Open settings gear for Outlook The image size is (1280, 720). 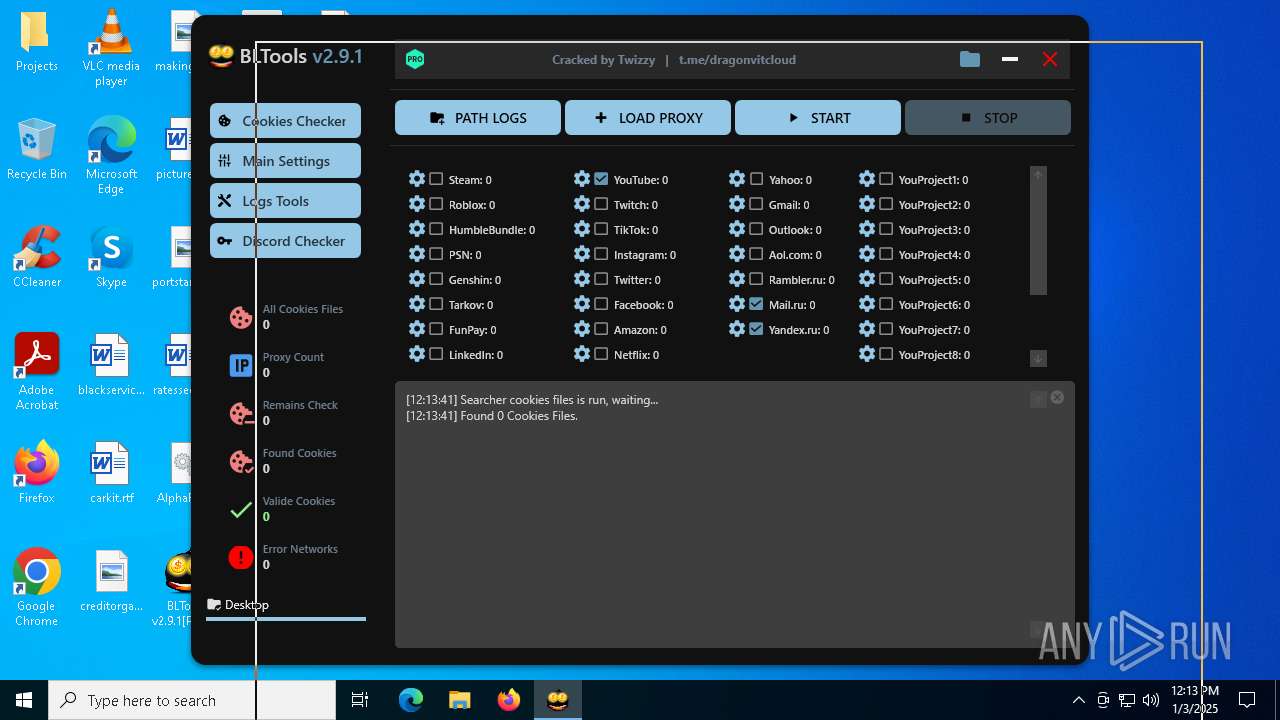tap(737, 229)
